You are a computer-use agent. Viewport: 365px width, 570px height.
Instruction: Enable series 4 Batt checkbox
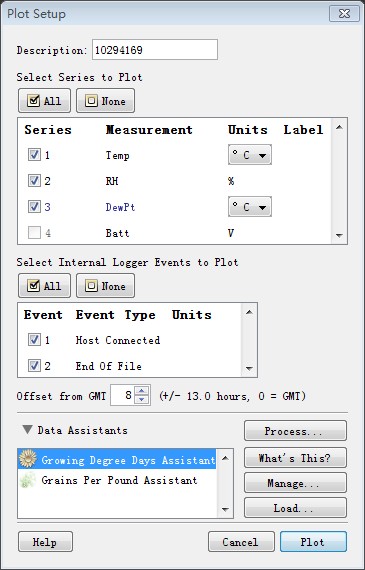coord(34,233)
